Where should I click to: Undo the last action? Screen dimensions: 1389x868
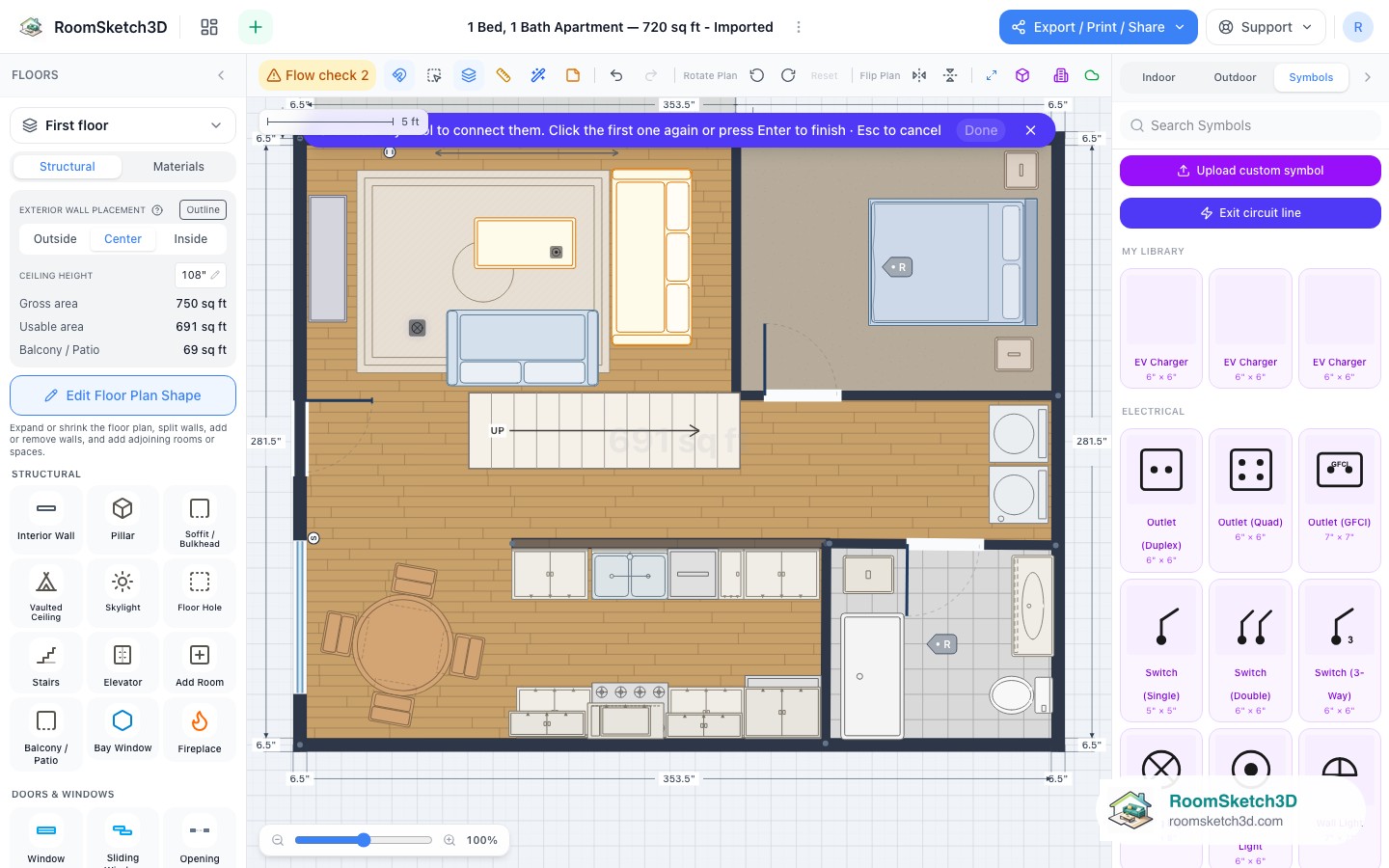(616, 75)
